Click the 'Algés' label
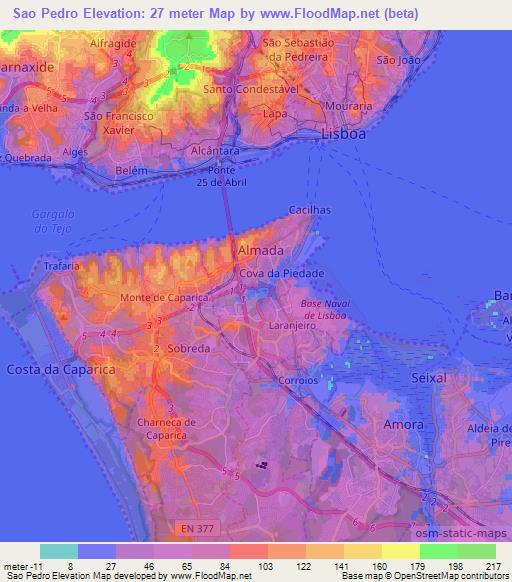Image resolution: width=512 pixels, height=582 pixels. pos(75,152)
